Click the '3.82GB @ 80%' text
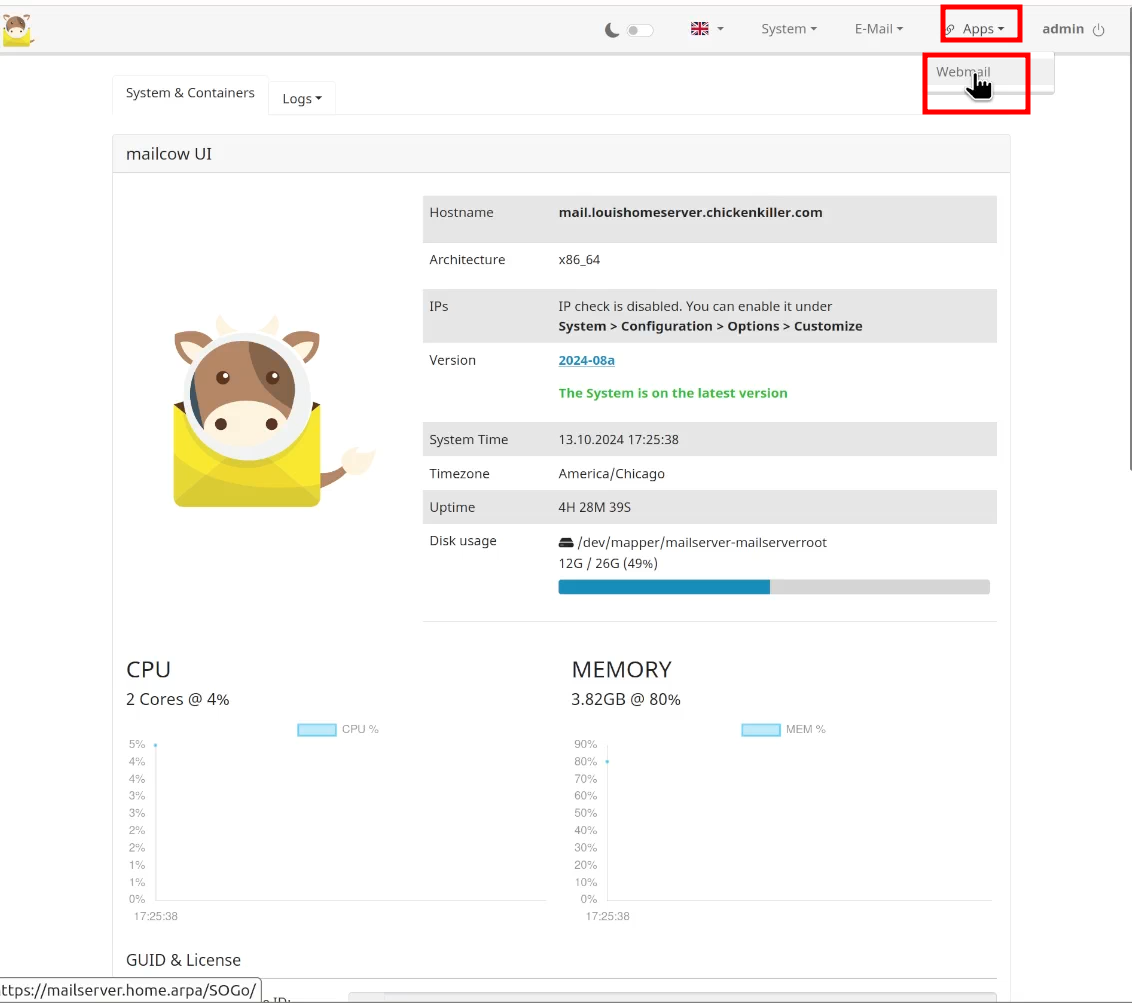1132x1003 pixels. [x=626, y=700]
